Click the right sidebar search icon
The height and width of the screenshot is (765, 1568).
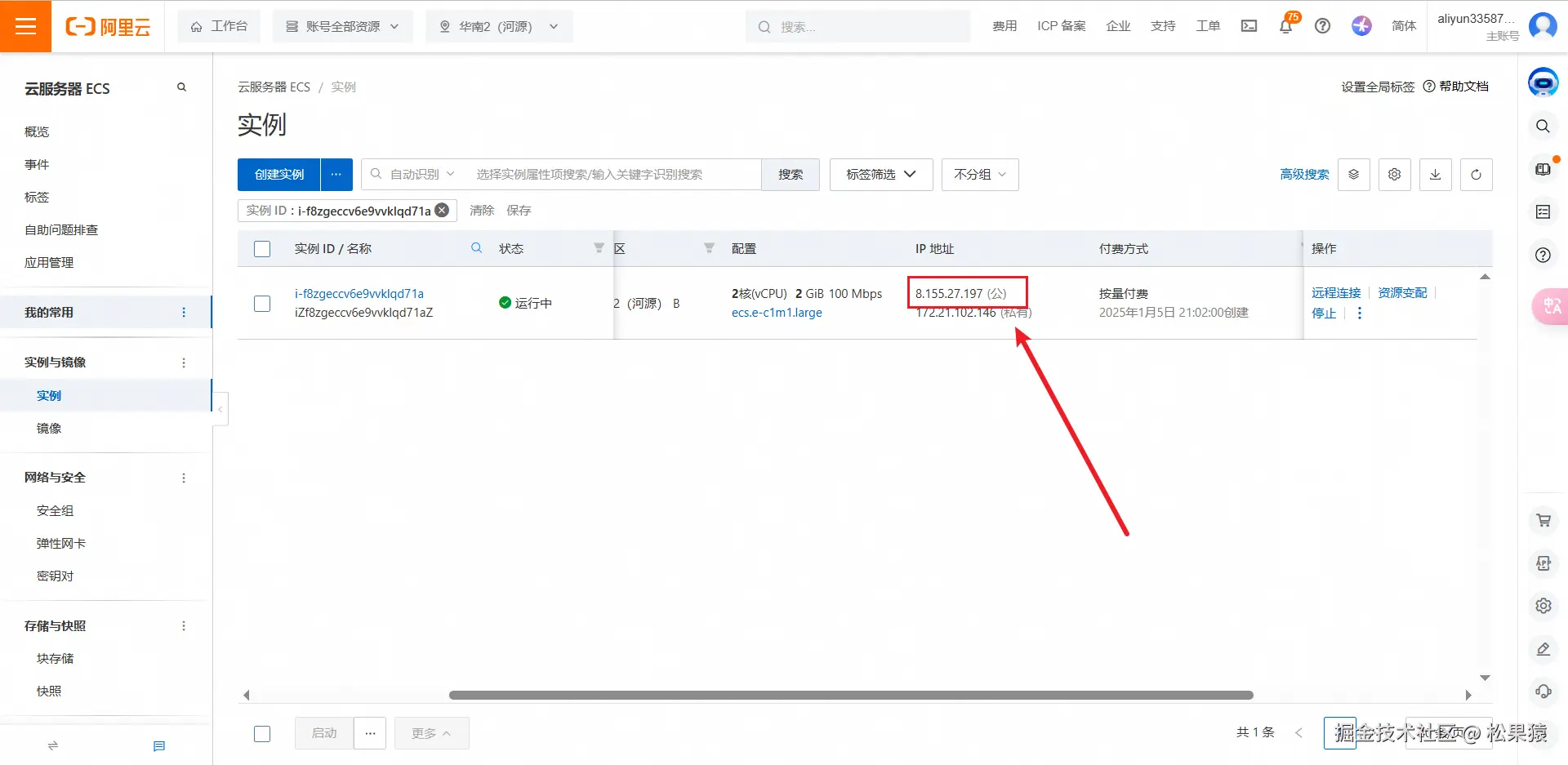pyautogui.click(x=1543, y=127)
